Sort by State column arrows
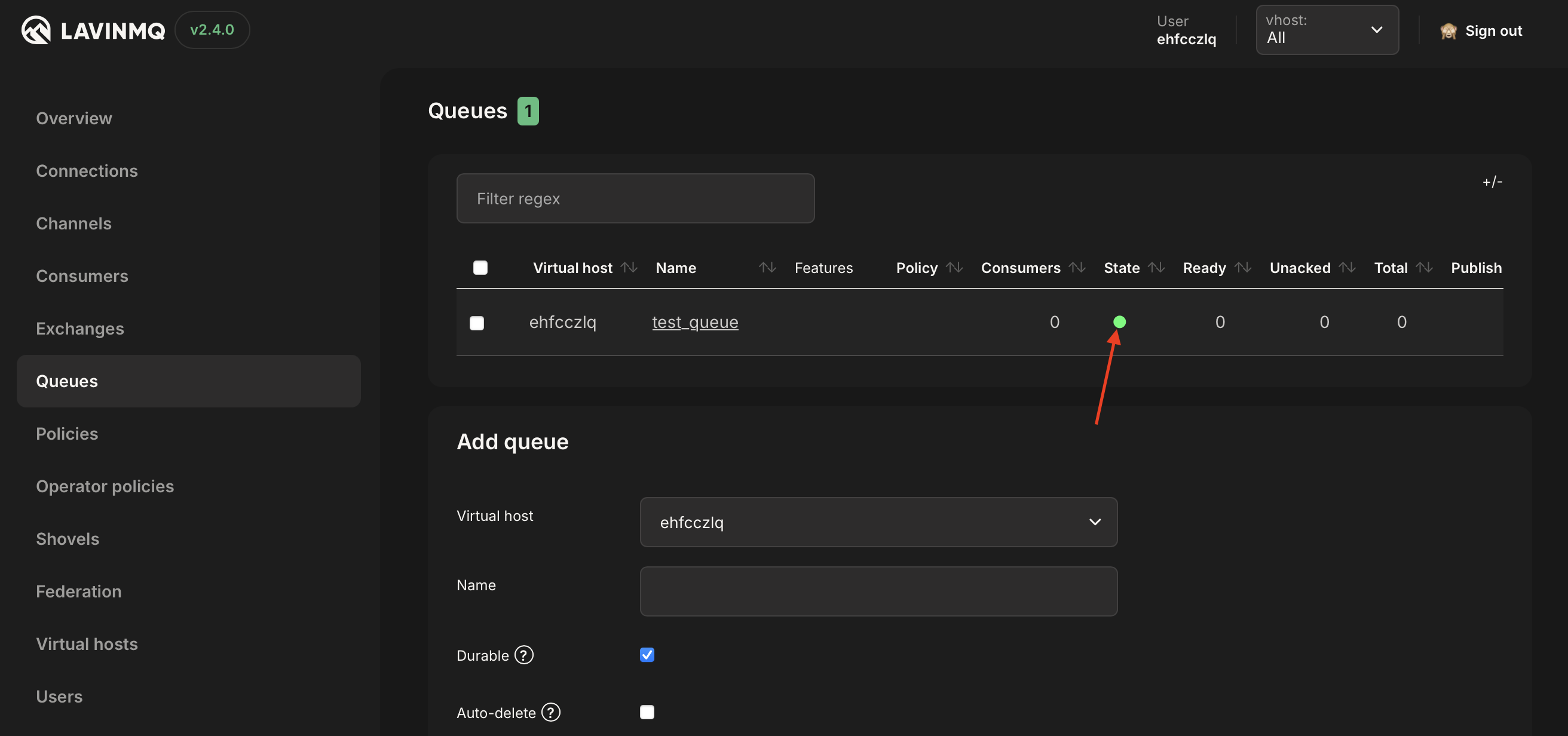Viewport: 1568px width, 736px height. (1156, 268)
